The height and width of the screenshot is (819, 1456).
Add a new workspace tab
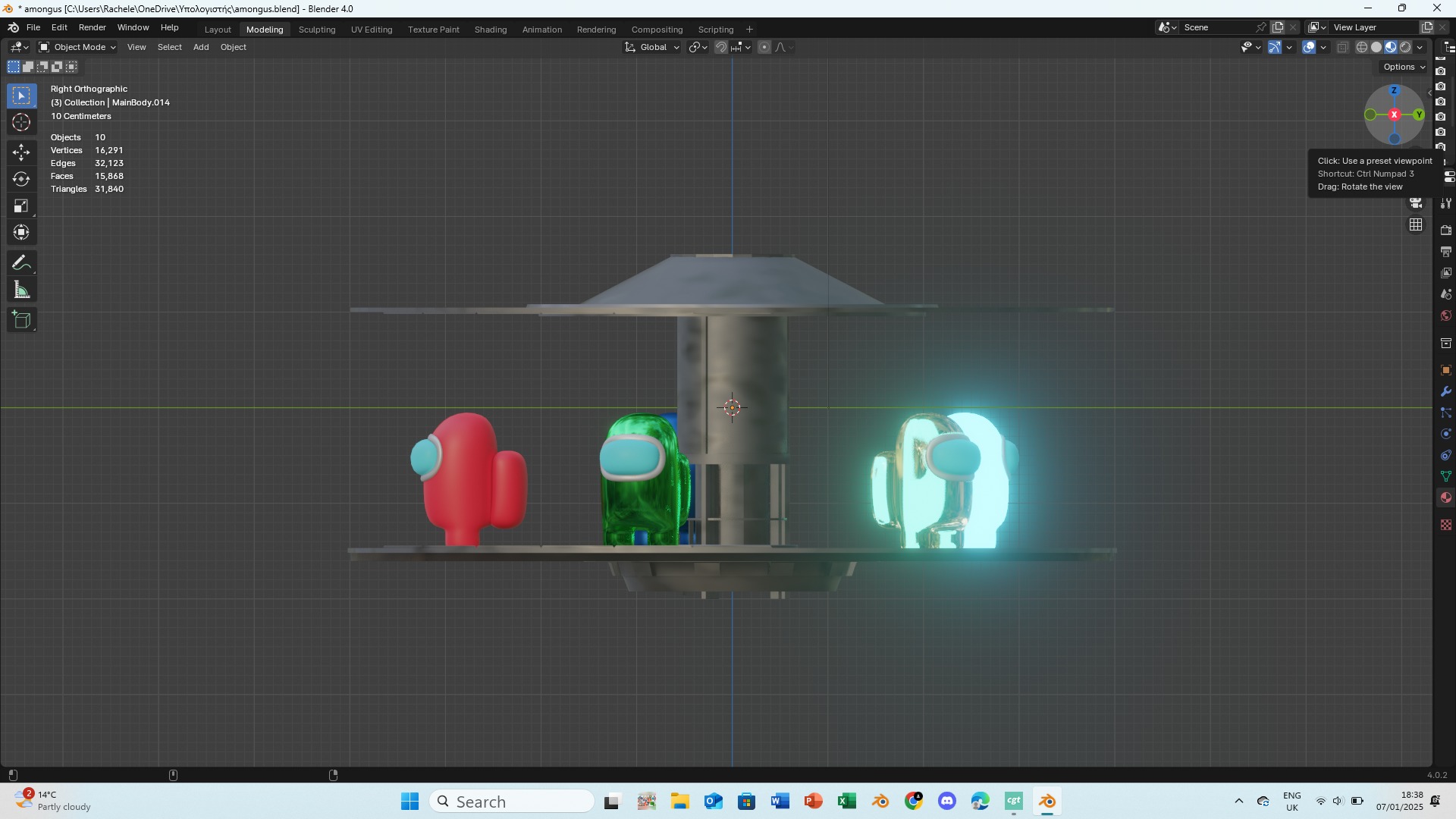point(749,30)
